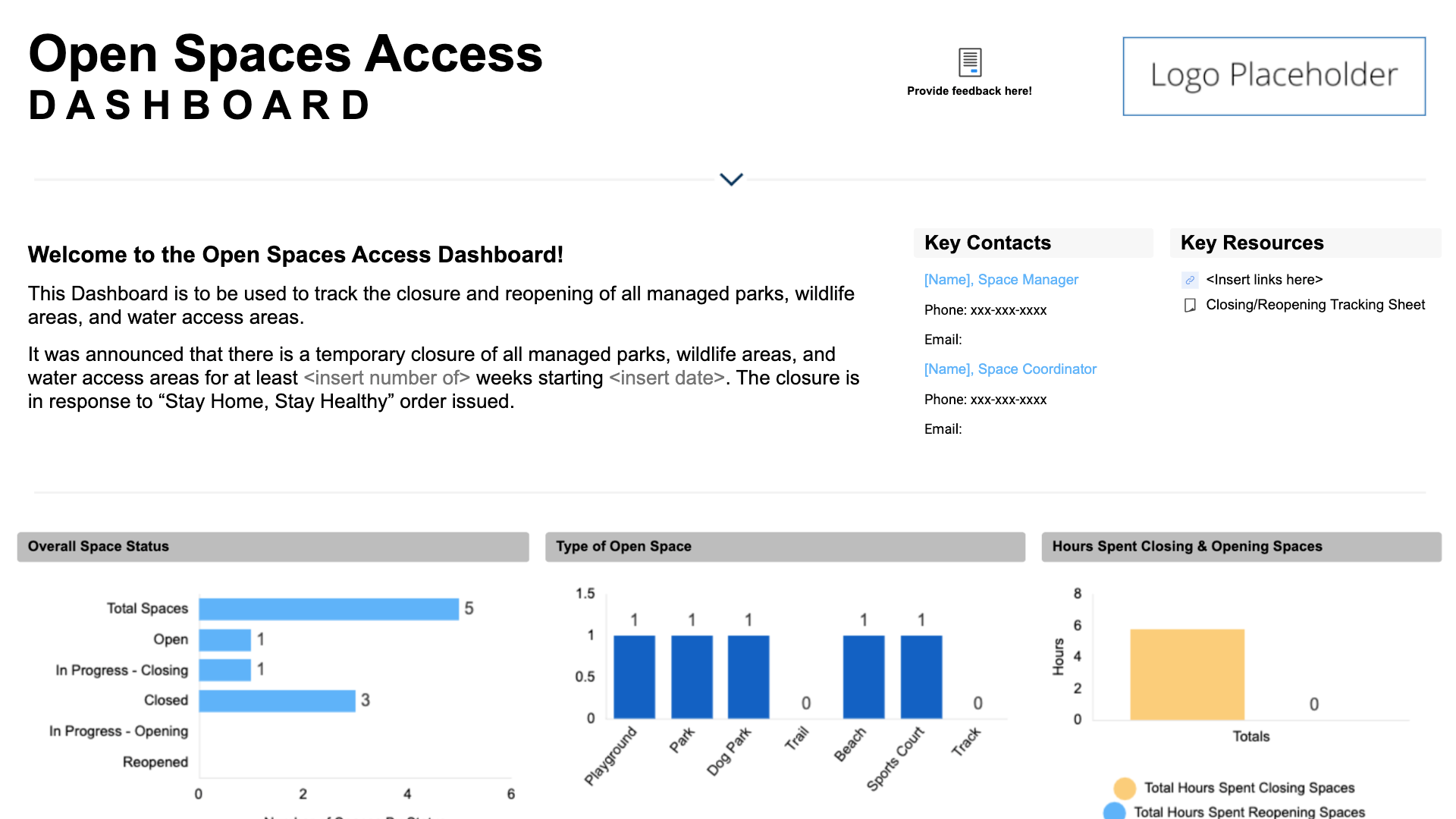Click the 'In Progress - Opening' axis label
The height and width of the screenshot is (819, 1456).
[118, 731]
